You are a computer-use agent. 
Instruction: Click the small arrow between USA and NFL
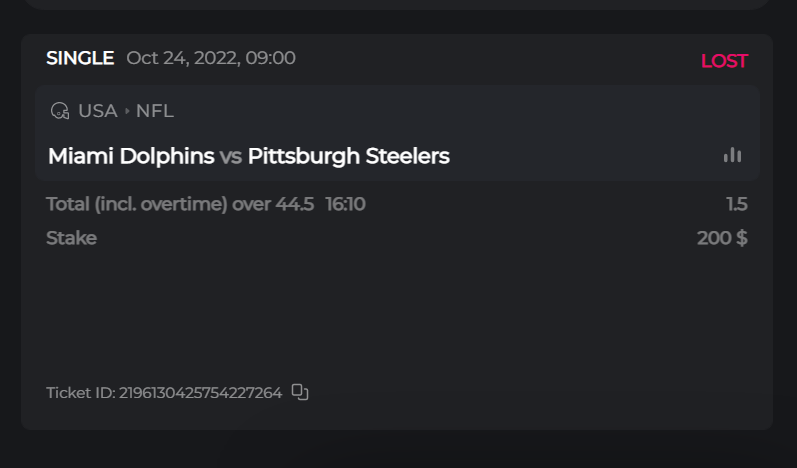click(127, 111)
